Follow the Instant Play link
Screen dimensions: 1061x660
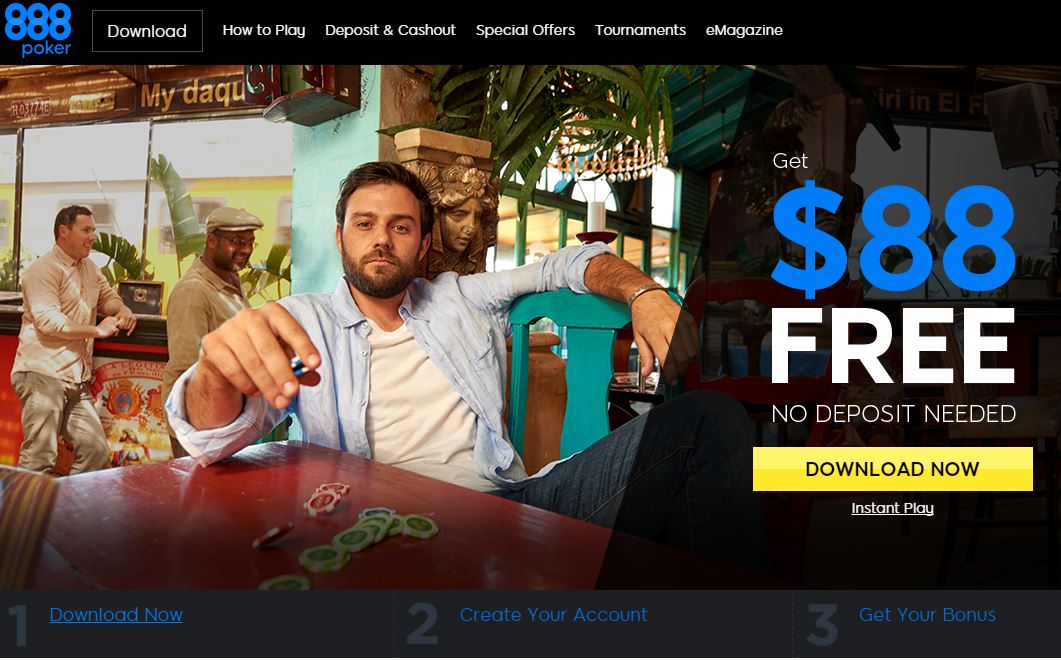(893, 508)
